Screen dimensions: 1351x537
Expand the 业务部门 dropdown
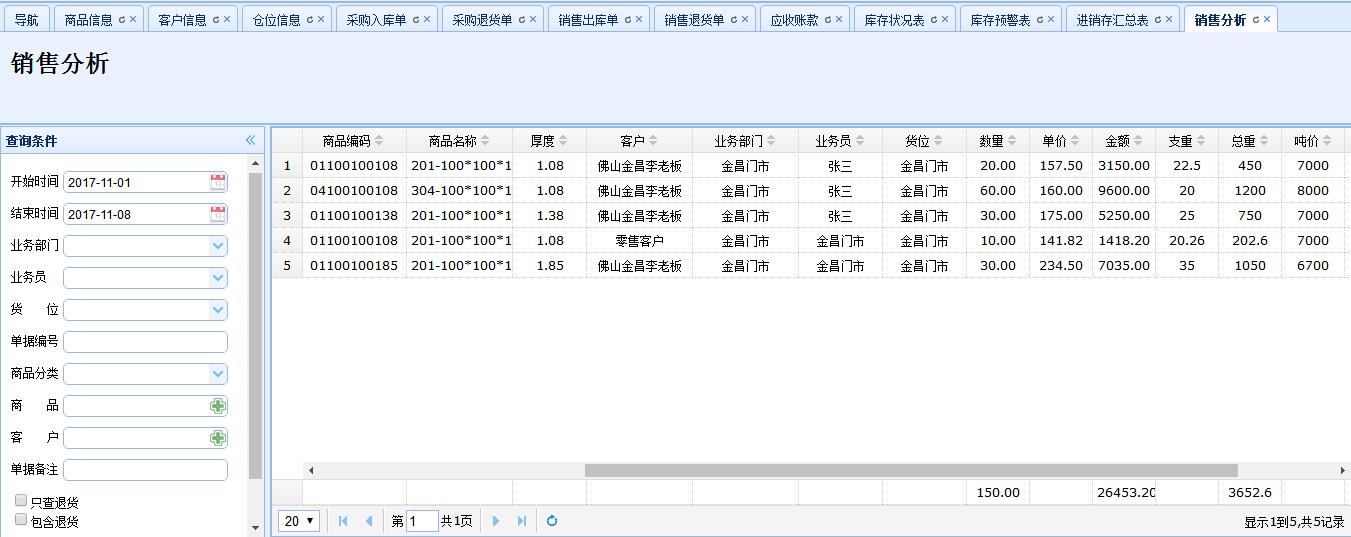(x=218, y=246)
